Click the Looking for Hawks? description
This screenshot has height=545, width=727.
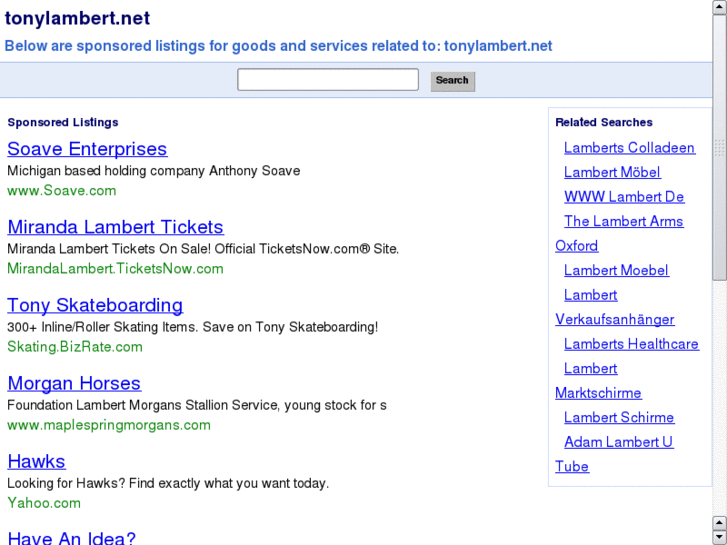(x=168, y=483)
